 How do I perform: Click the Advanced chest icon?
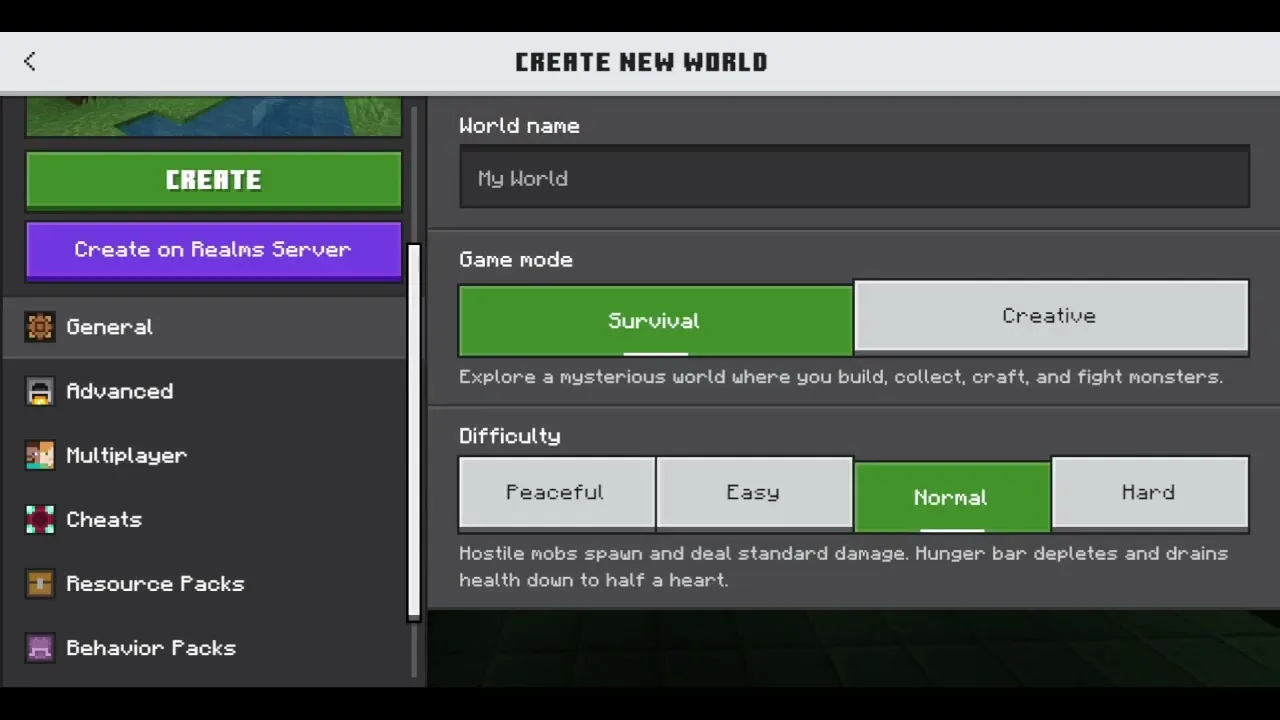40,391
